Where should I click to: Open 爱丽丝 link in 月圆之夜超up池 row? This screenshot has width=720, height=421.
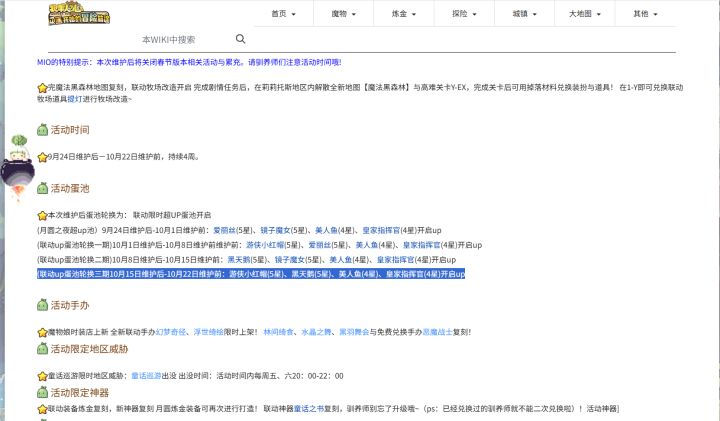point(225,230)
